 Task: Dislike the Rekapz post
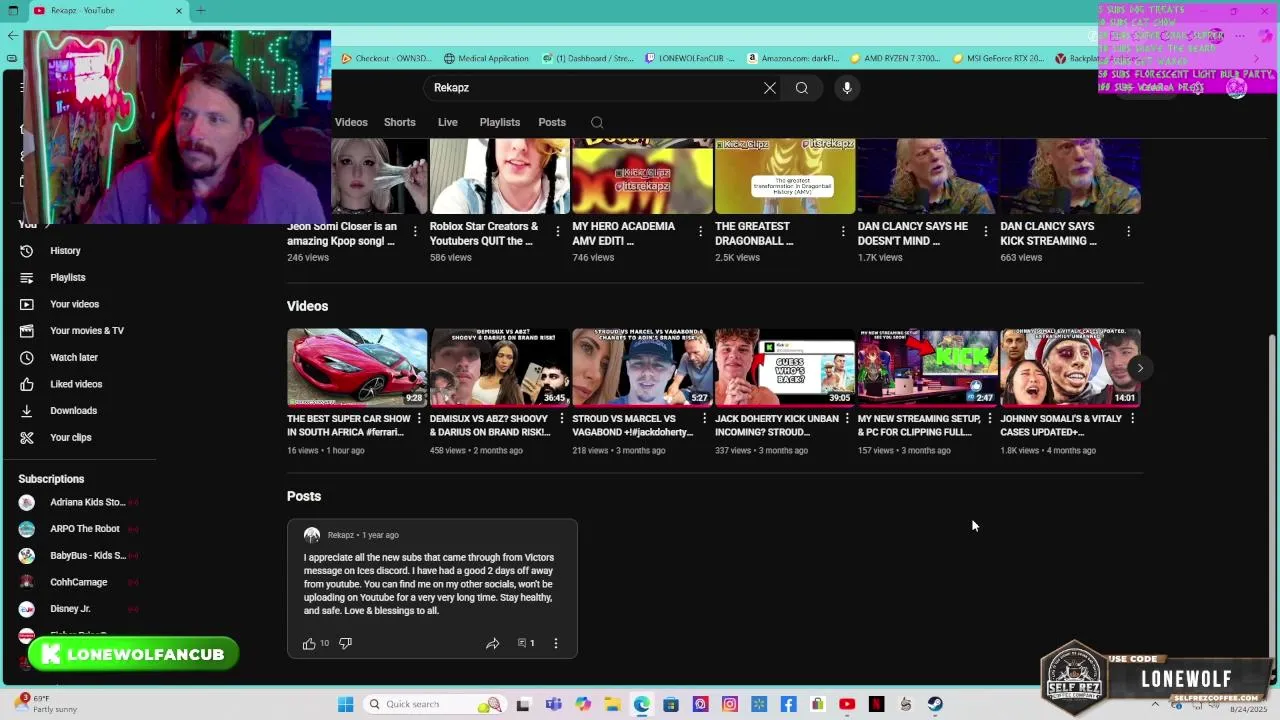click(345, 643)
